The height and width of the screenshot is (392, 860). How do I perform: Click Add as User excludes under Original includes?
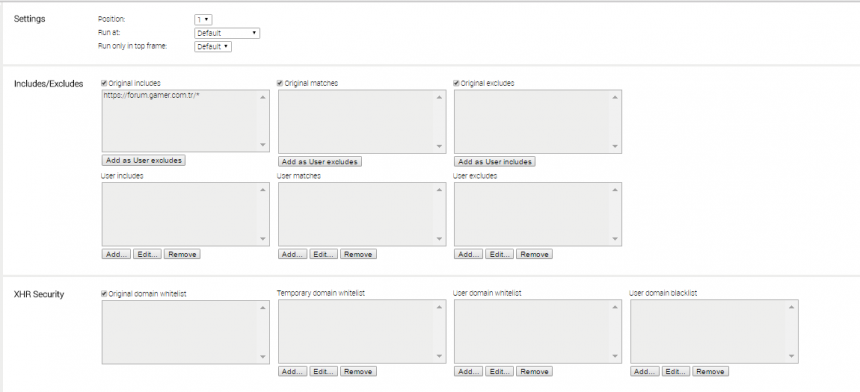tap(144, 161)
